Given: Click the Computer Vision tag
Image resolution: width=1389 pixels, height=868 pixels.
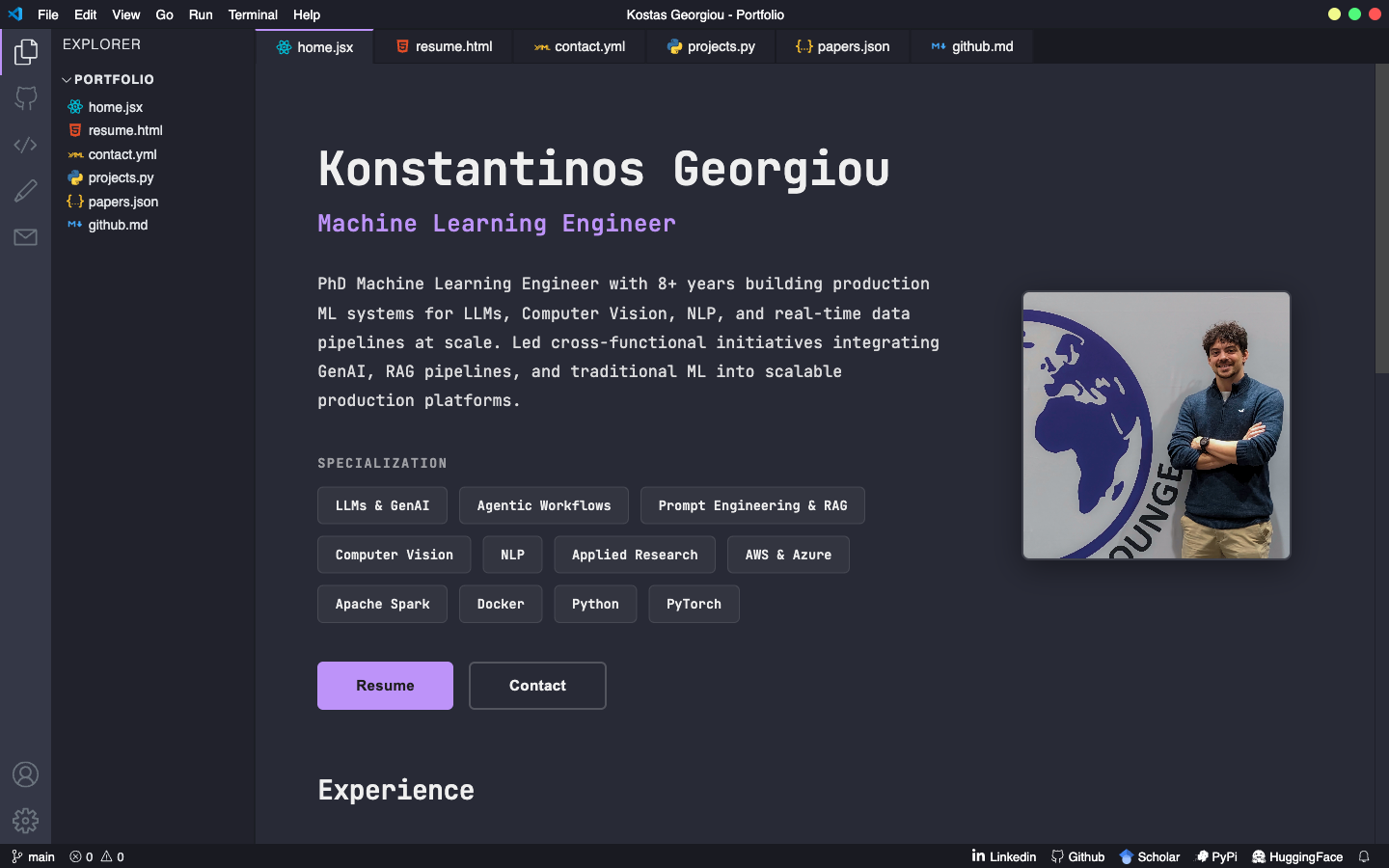Looking at the screenshot, I should point(394,555).
